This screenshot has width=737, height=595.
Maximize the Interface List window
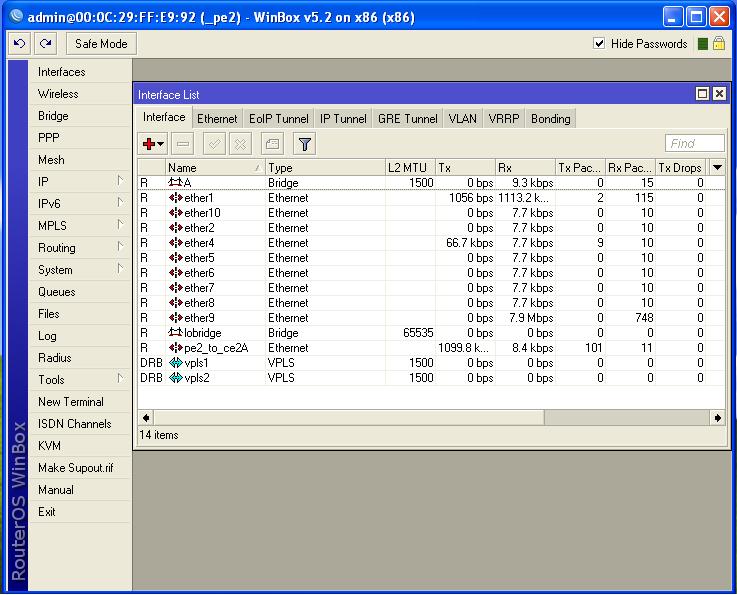click(x=702, y=94)
